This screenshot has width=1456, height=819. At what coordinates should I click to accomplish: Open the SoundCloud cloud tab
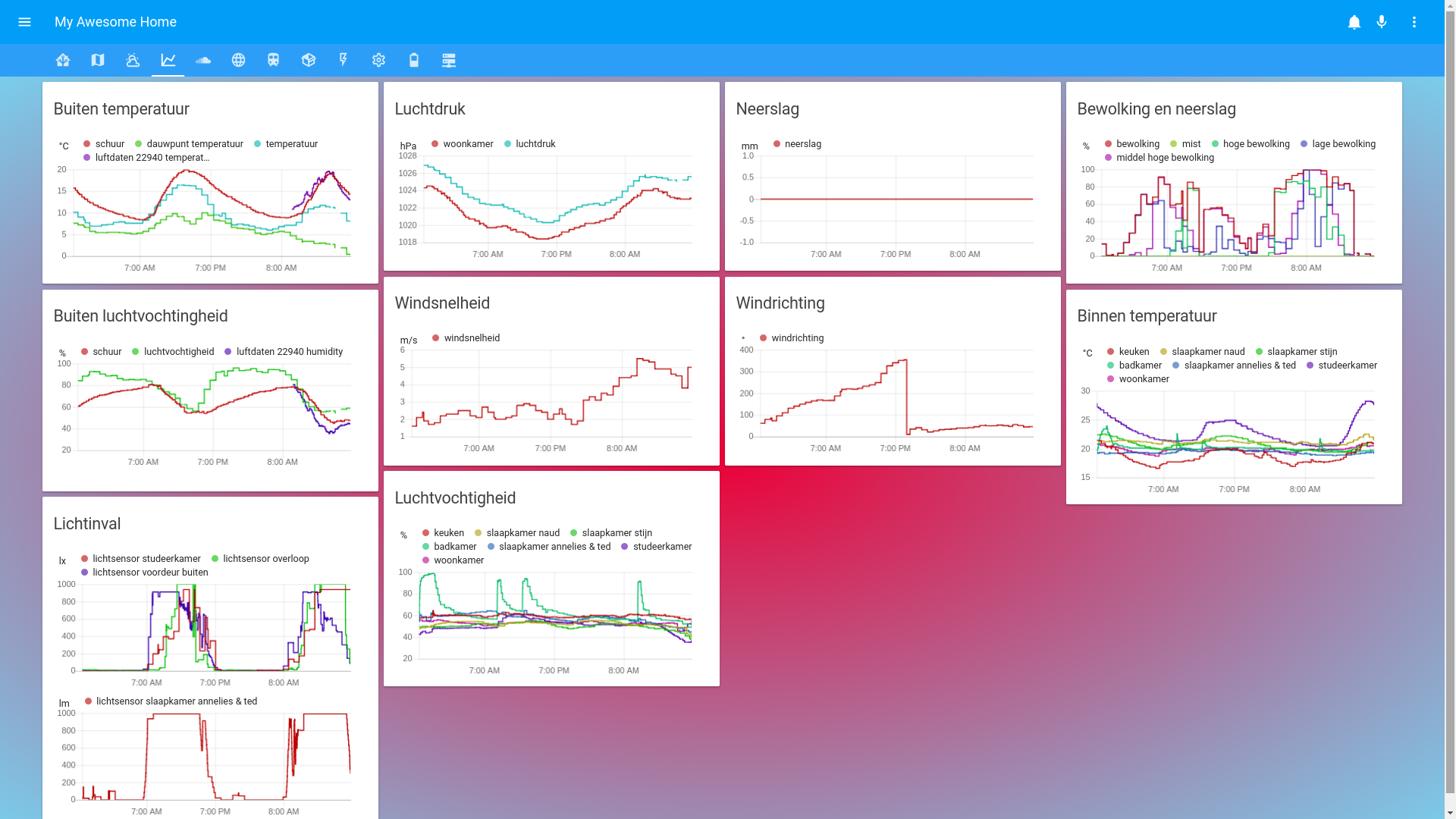(203, 60)
